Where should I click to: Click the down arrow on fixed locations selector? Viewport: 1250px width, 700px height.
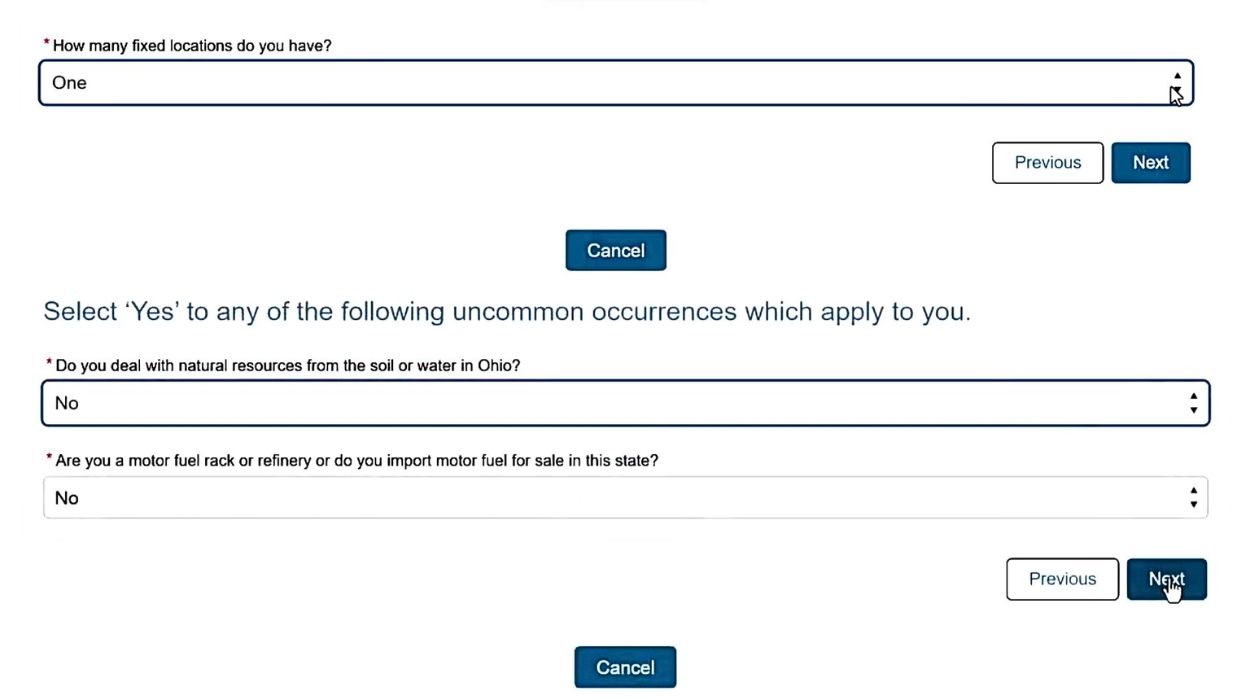[x=1177, y=92]
